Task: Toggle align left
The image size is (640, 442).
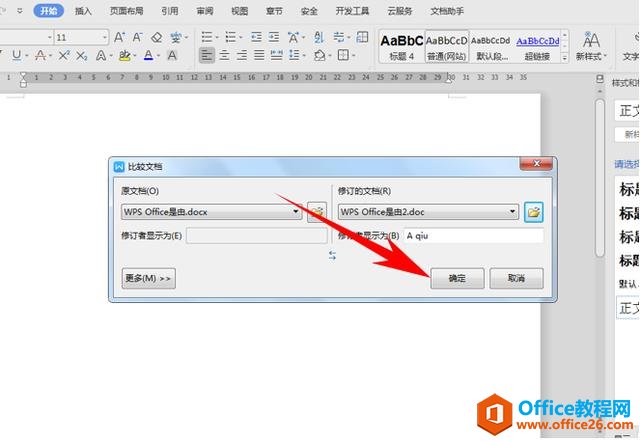Action: pos(207,55)
